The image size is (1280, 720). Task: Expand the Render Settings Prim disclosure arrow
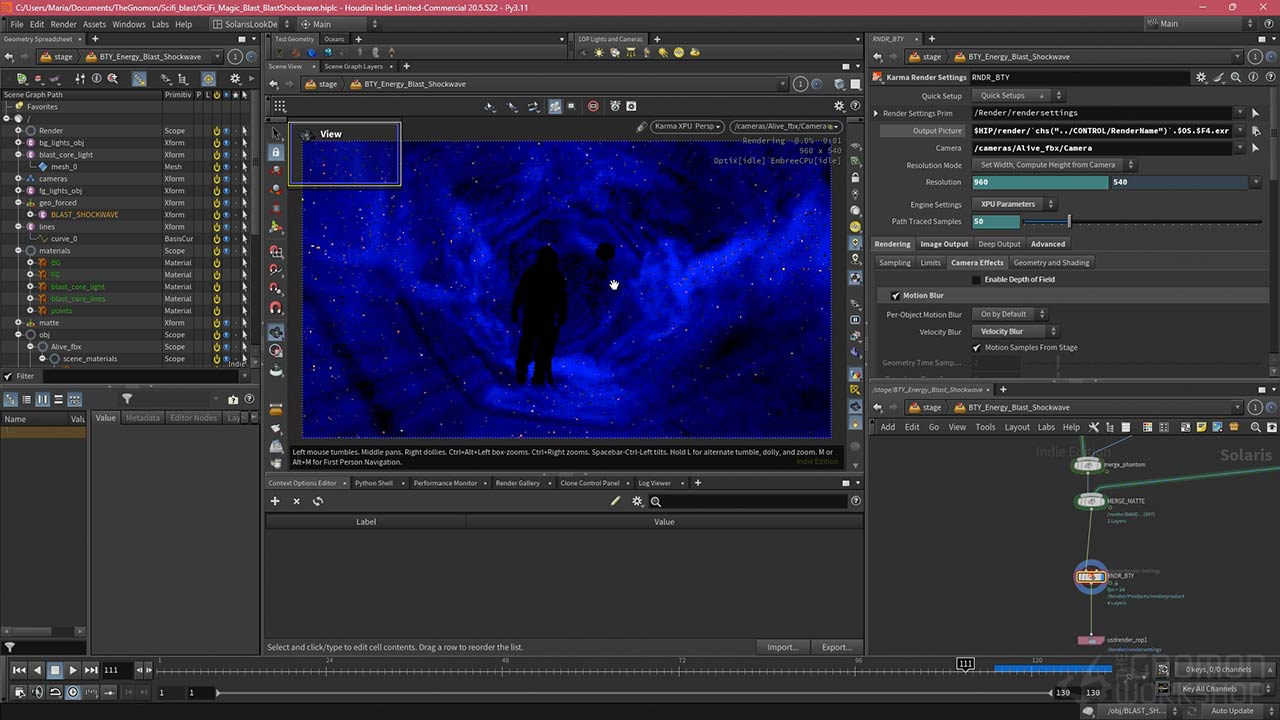click(x=876, y=114)
